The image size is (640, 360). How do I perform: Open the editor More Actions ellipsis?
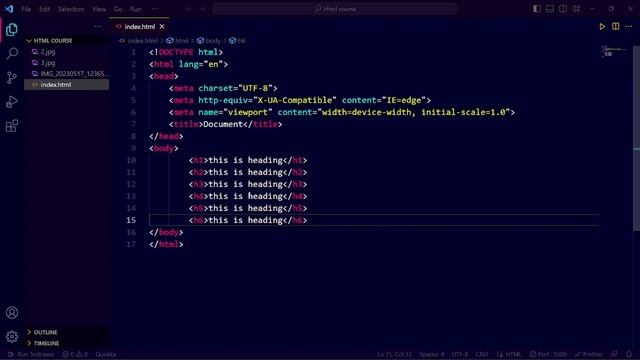(x=629, y=27)
